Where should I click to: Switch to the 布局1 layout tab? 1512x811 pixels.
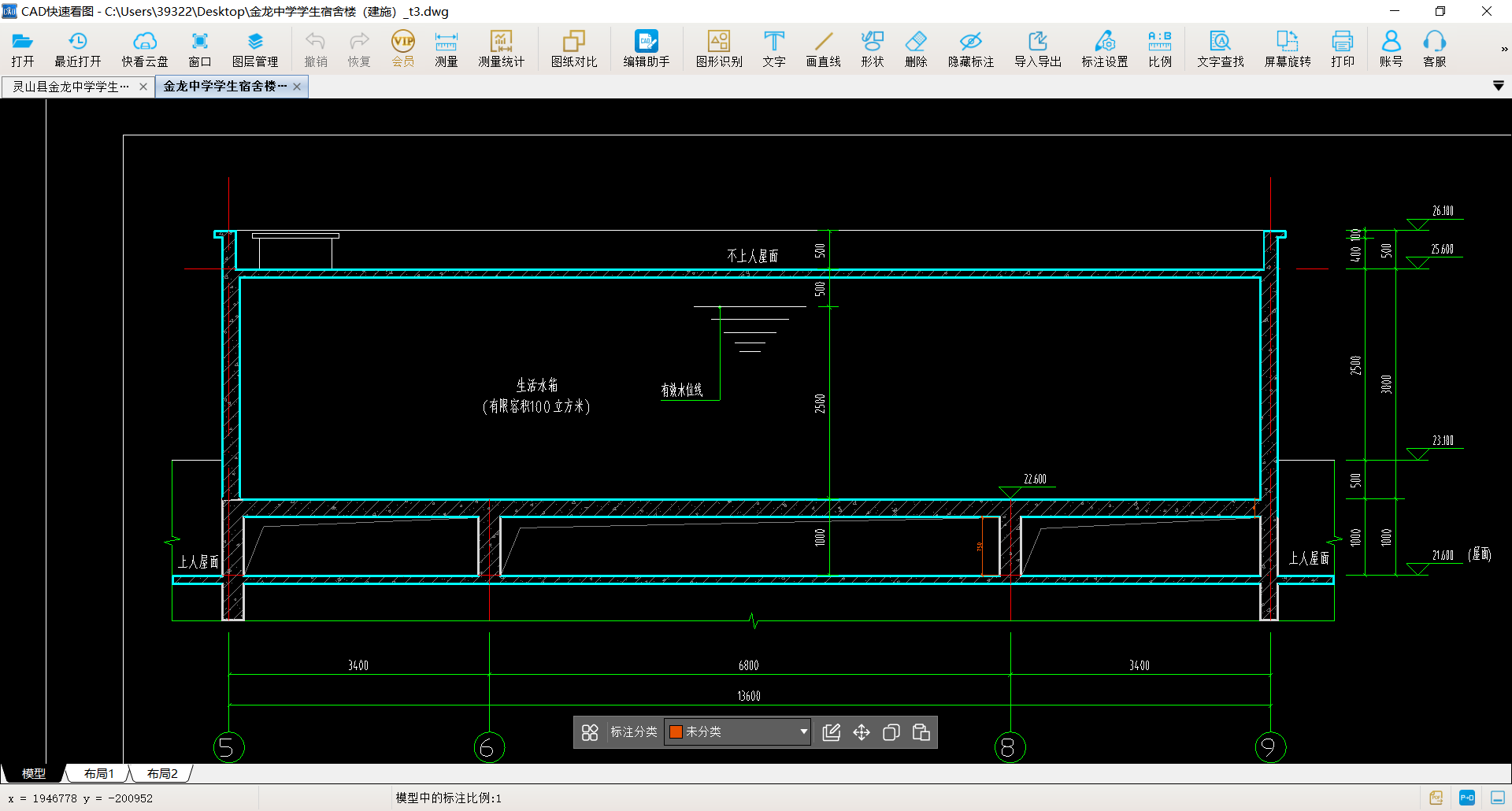point(99,774)
